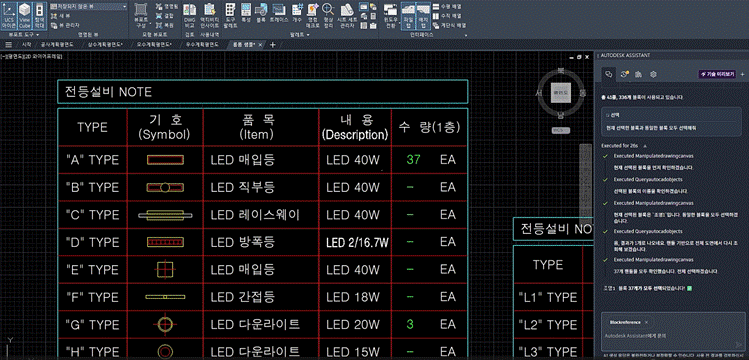Click the Restore viewports icon
Screen dimensions: 749x360
(x=159, y=25)
